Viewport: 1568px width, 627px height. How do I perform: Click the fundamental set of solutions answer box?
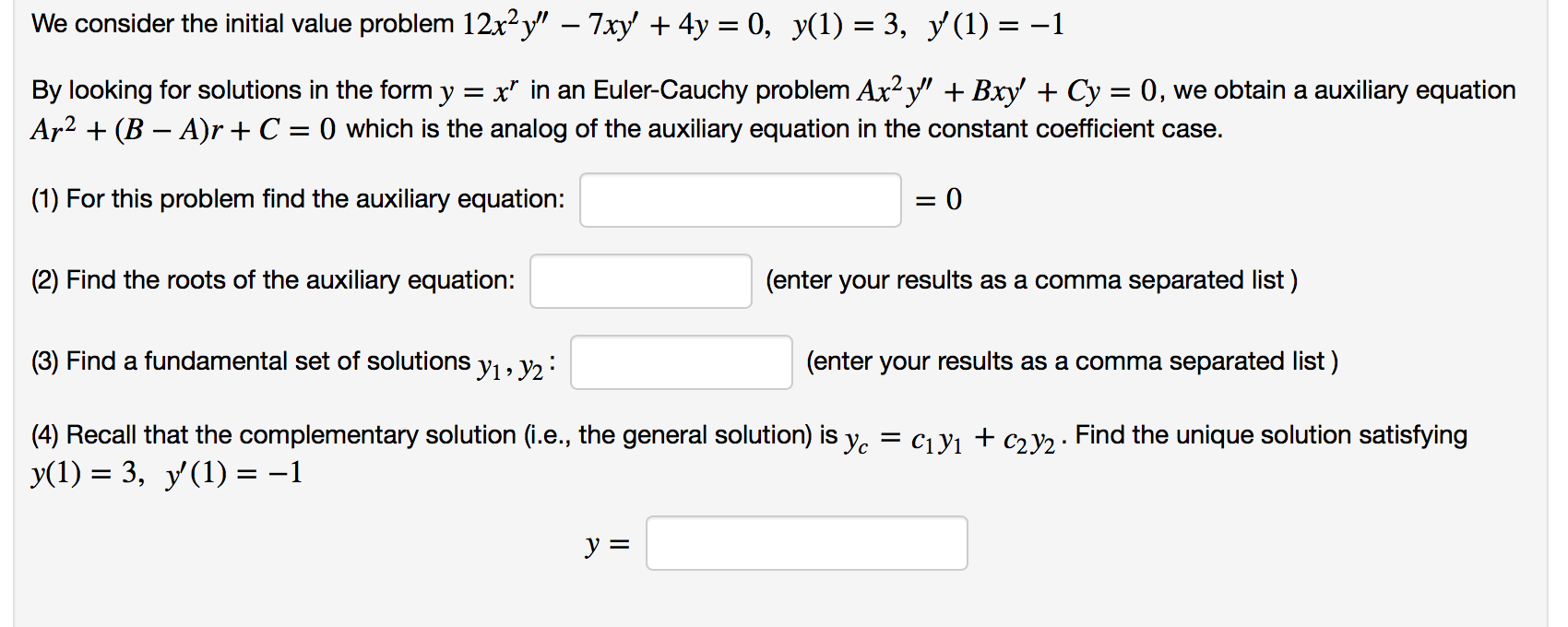pyautogui.click(x=681, y=363)
